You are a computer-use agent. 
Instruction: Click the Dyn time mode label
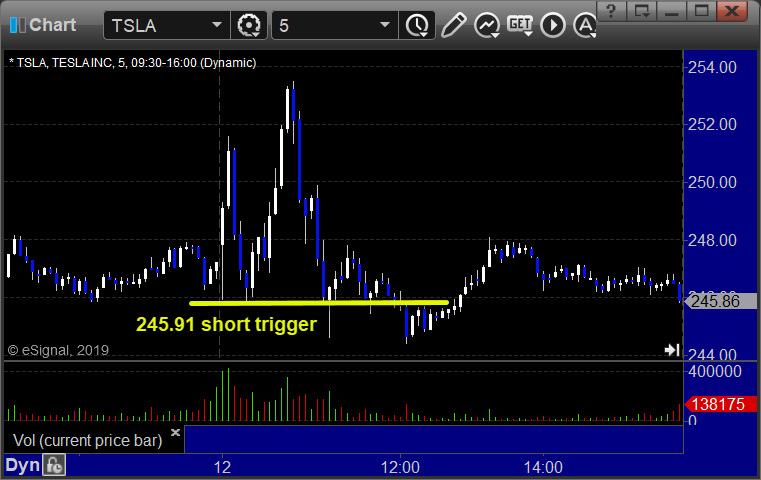coord(22,465)
